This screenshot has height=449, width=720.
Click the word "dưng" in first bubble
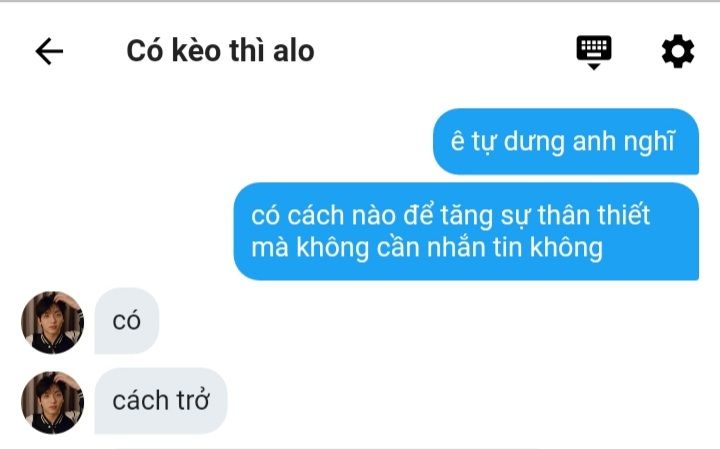point(534,142)
